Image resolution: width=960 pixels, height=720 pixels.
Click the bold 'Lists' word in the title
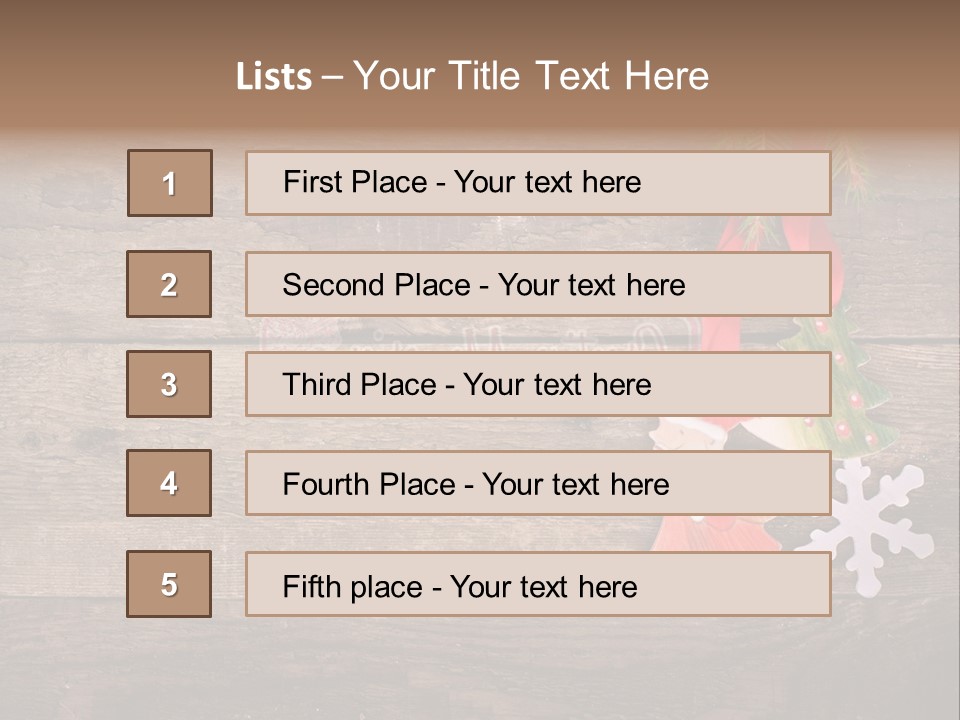[273, 77]
